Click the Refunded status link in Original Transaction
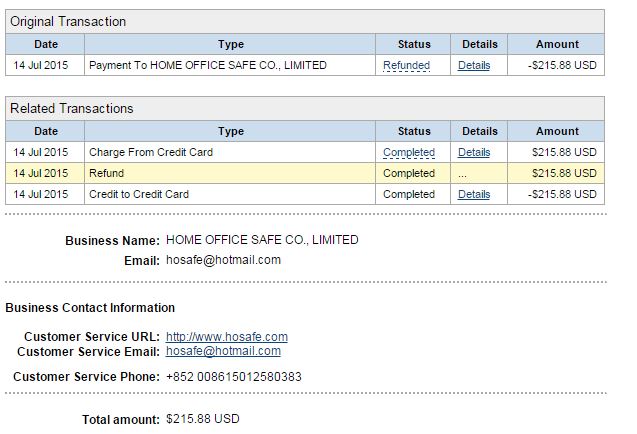Image resolution: width=637 pixels, height=434 pixels. (406, 66)
